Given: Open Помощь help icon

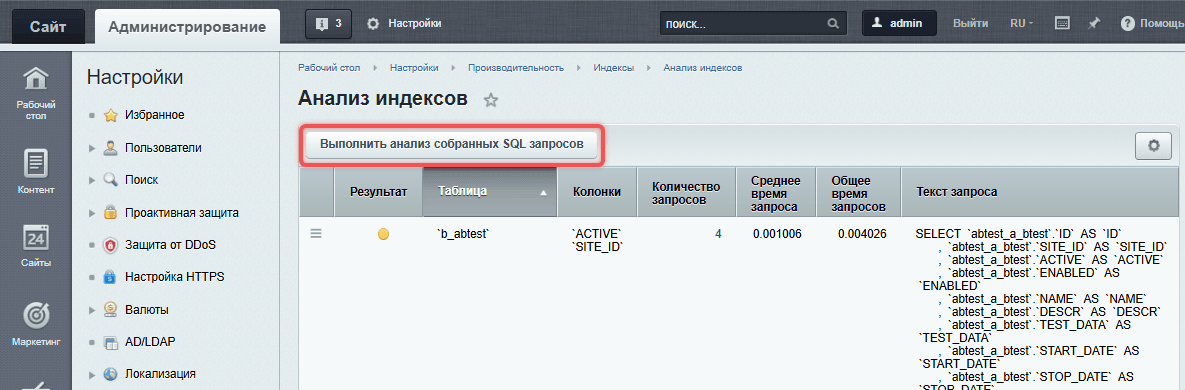Looking at the screenshot, I should point(1128,23).
